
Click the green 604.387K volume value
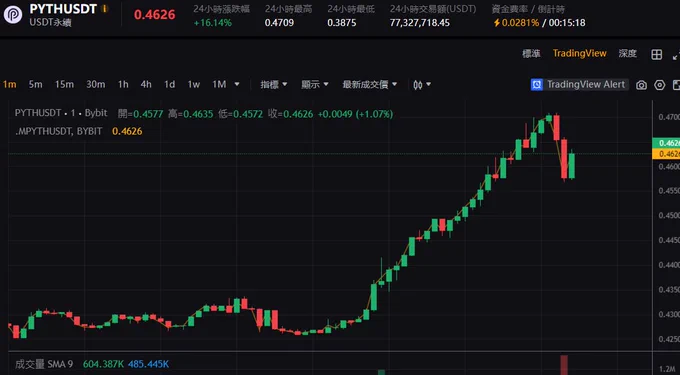[103, 364]
